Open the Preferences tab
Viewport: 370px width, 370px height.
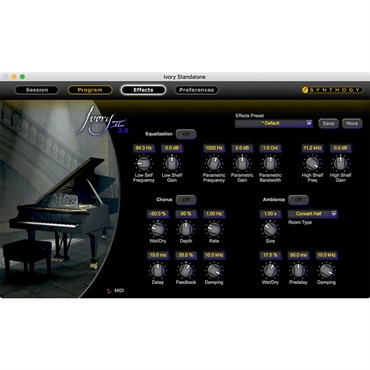point(197,90)
